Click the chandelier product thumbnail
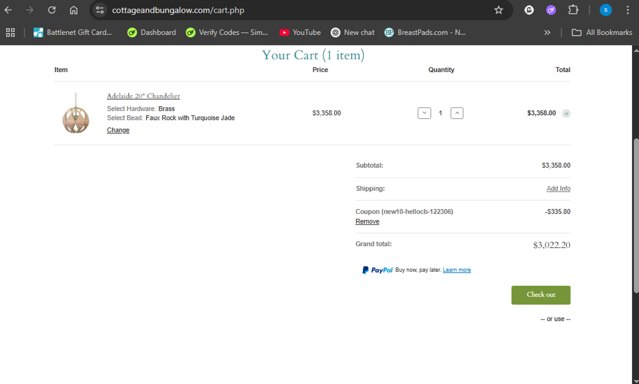The width and height of the screenshot is (639, 384). coord(75,113)
